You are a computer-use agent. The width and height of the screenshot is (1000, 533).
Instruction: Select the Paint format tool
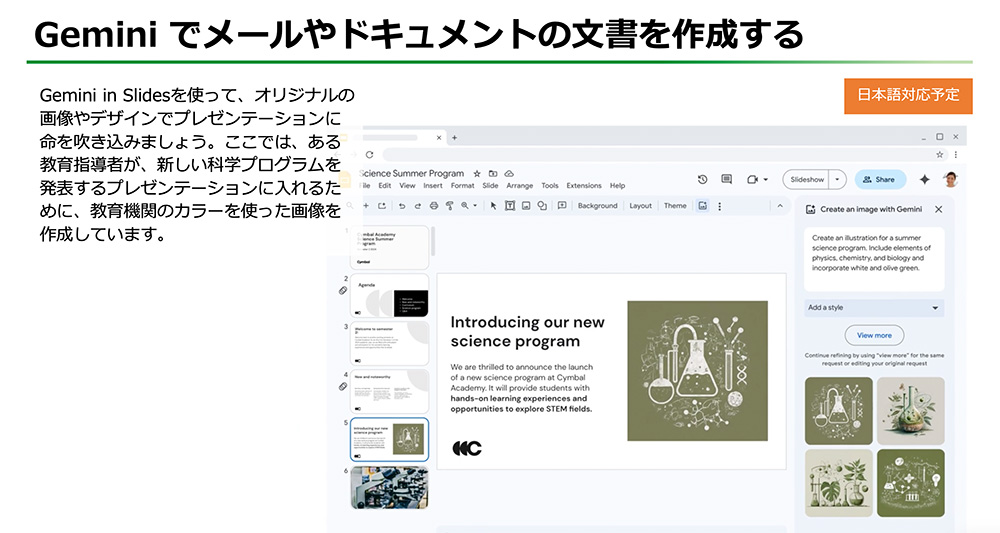pos(450,206)
